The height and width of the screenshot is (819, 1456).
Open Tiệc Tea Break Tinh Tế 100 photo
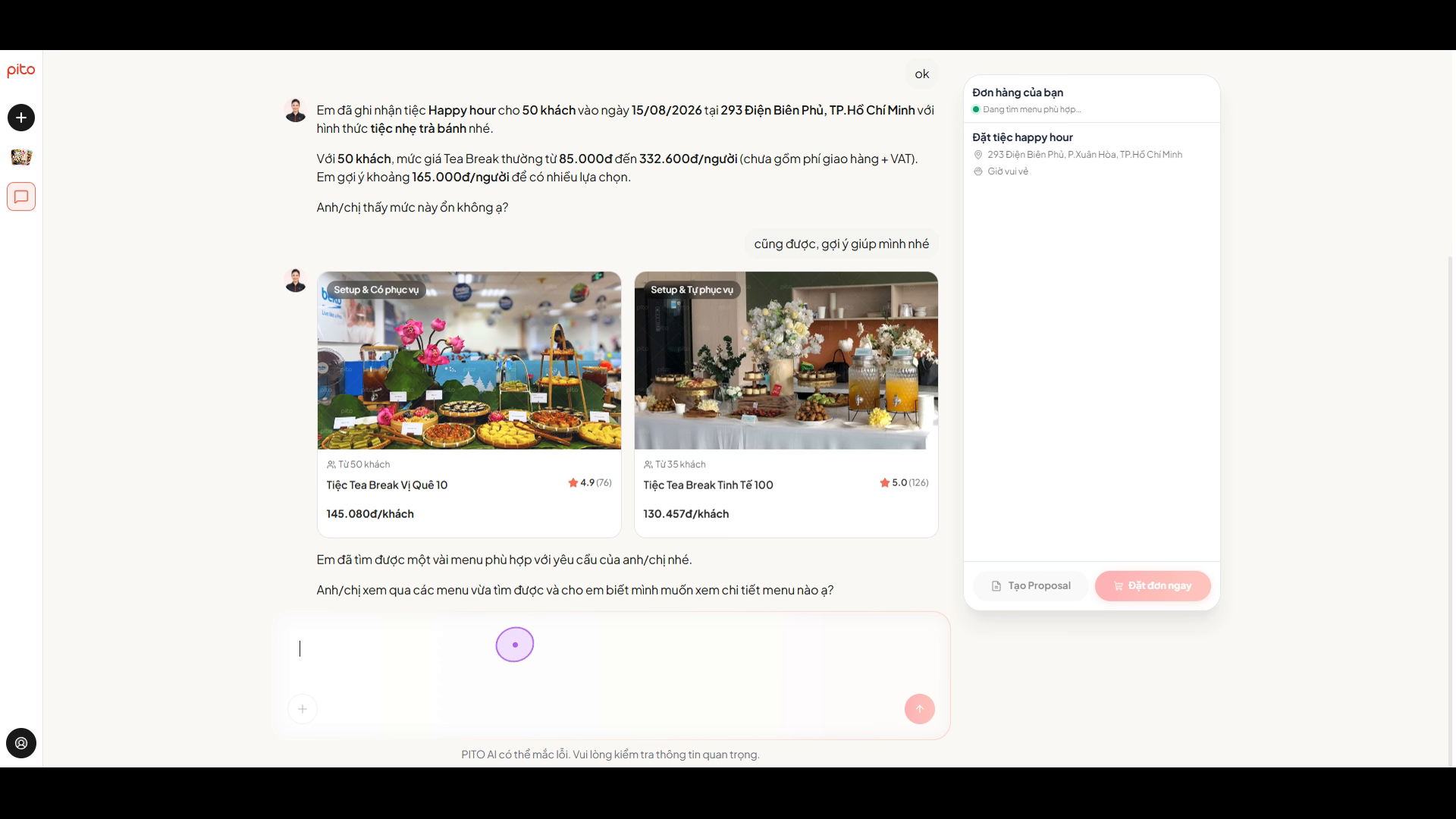point(786,360)
